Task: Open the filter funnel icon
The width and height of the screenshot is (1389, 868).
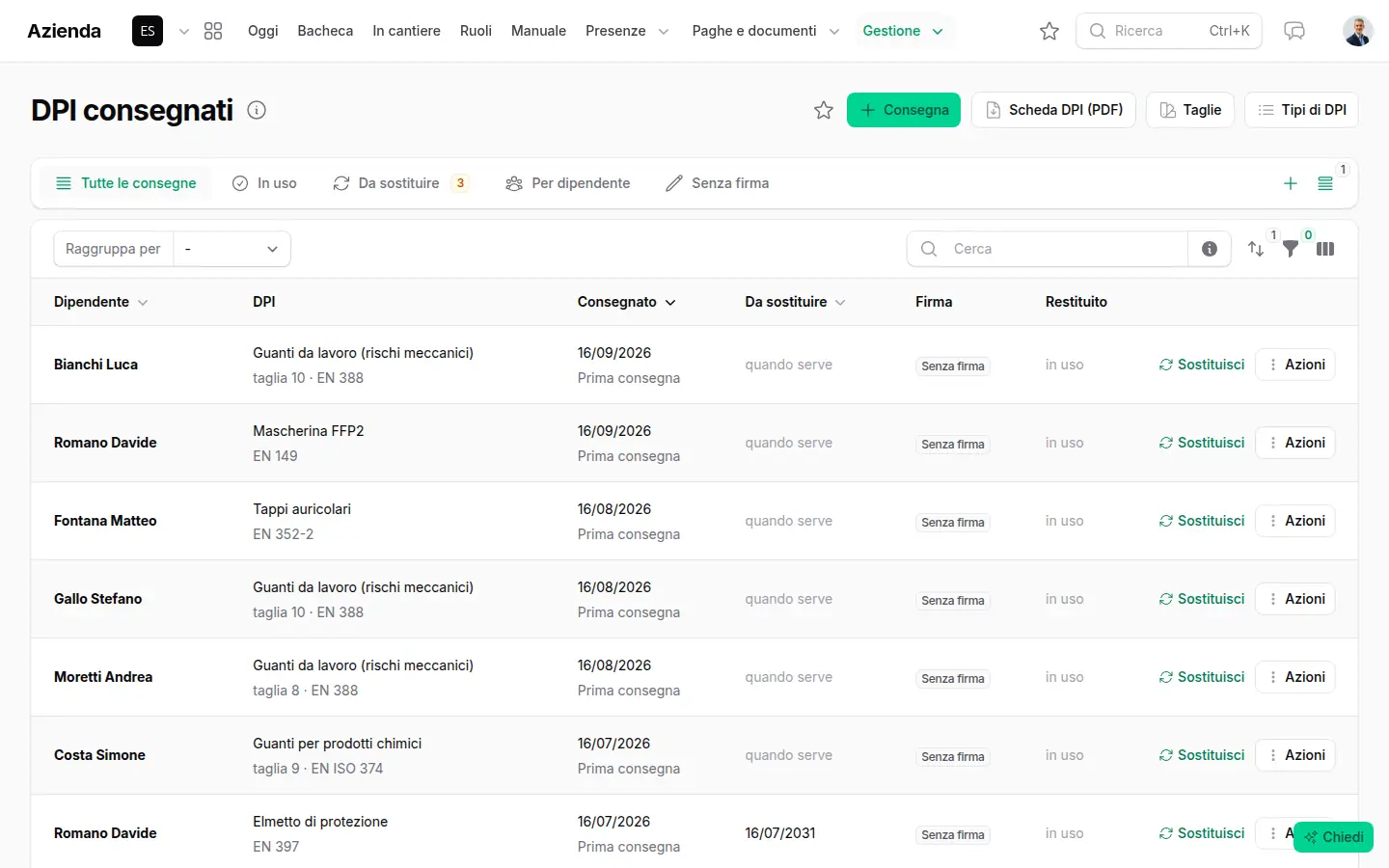Action: tap(1291, 249)
